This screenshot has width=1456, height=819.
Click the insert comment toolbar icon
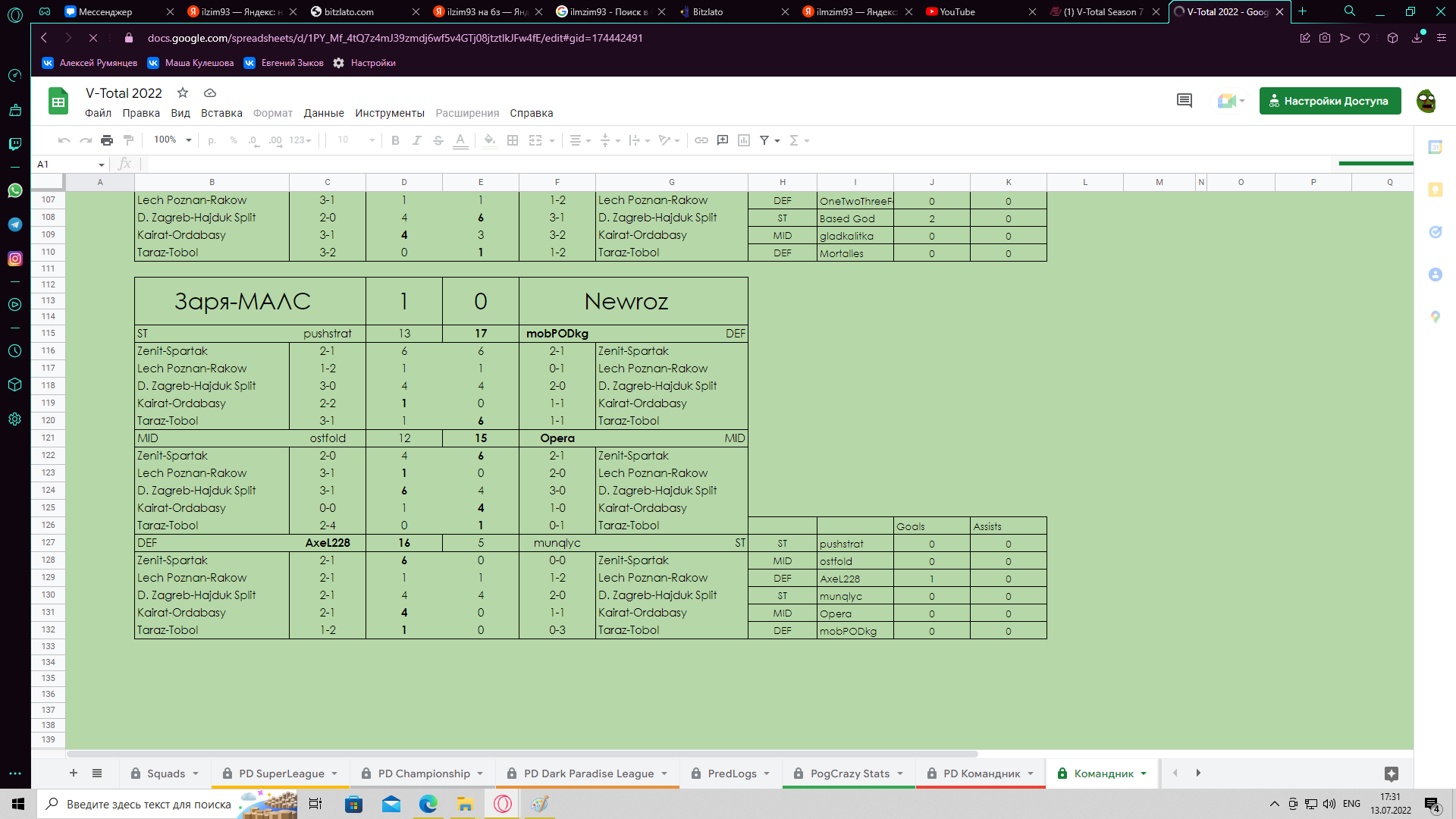click(723, 140)
